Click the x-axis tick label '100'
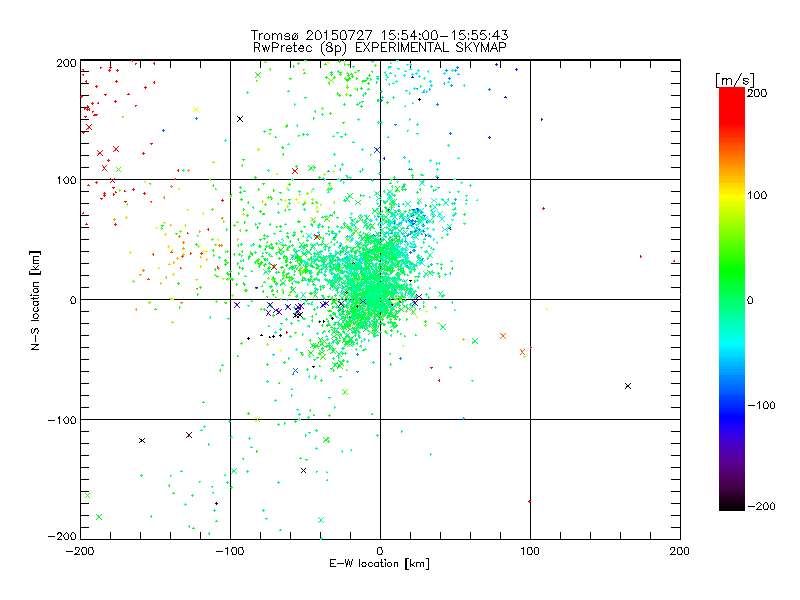 530,551
